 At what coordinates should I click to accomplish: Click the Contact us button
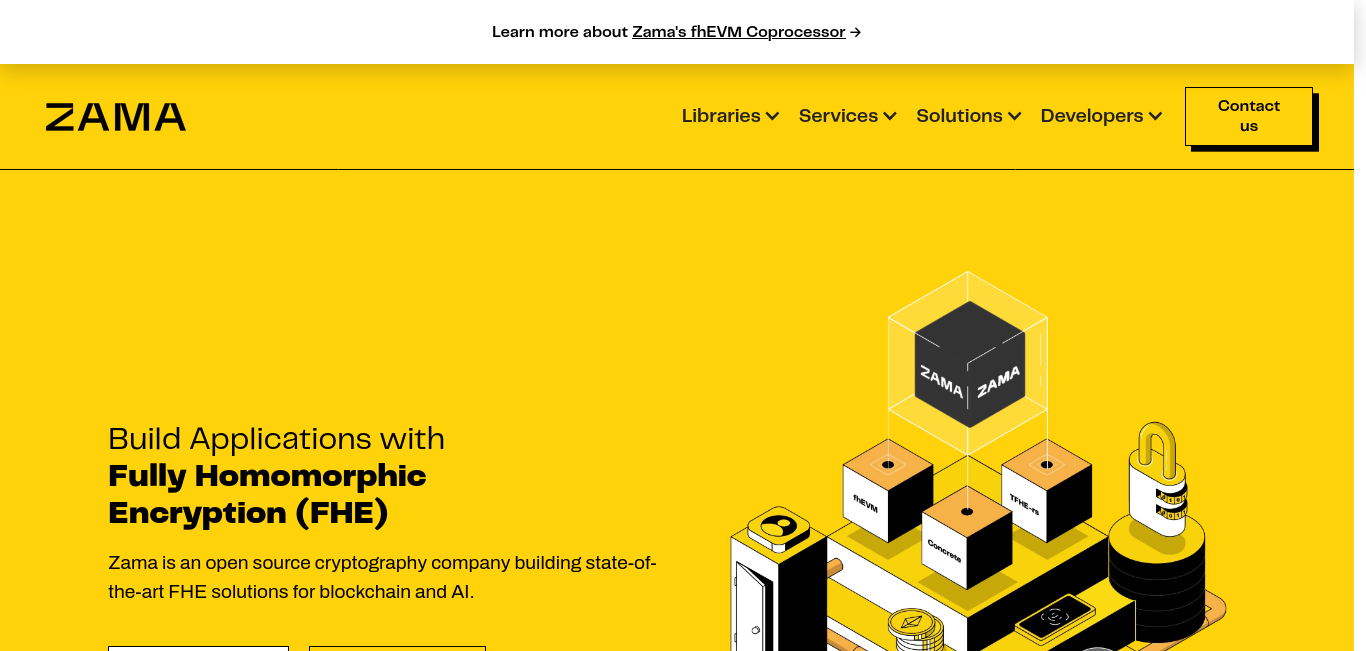(x=1249, y=116)
